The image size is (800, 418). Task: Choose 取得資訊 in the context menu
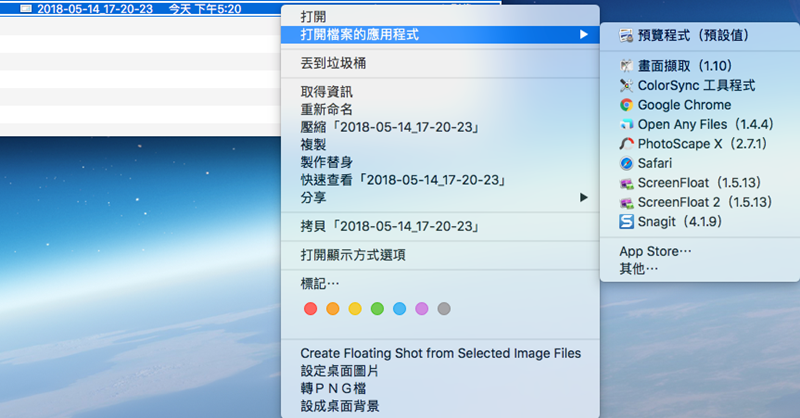pos(327,93)
